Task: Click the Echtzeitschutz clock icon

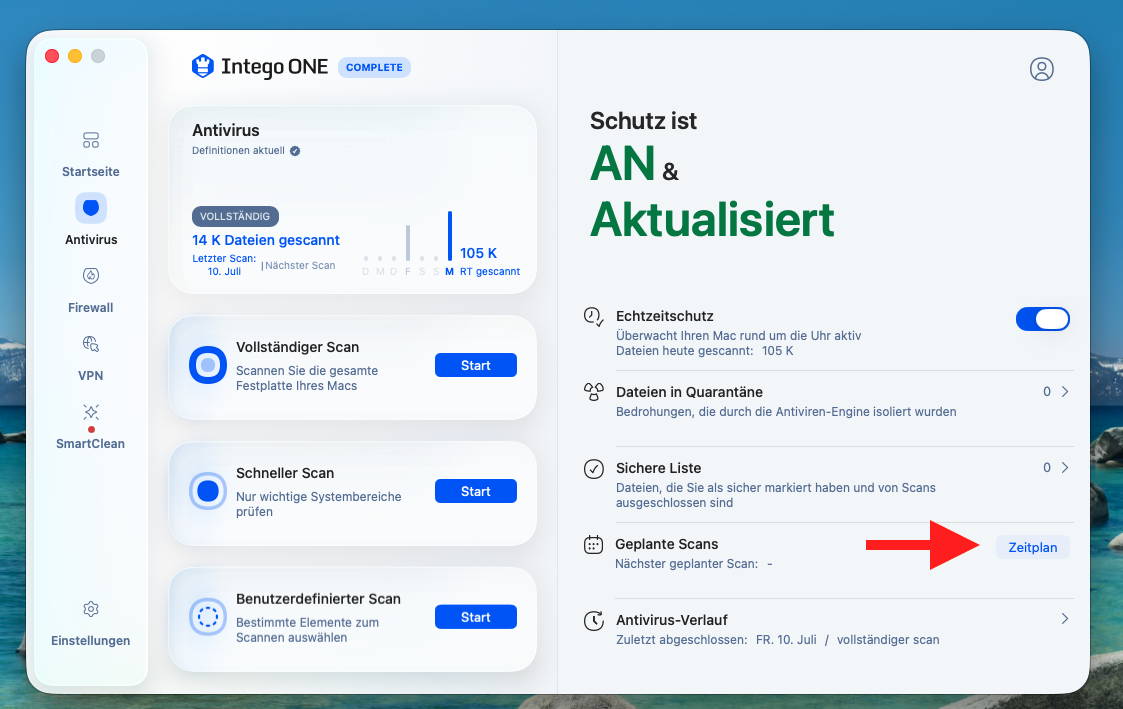Action: coord(594,317)
